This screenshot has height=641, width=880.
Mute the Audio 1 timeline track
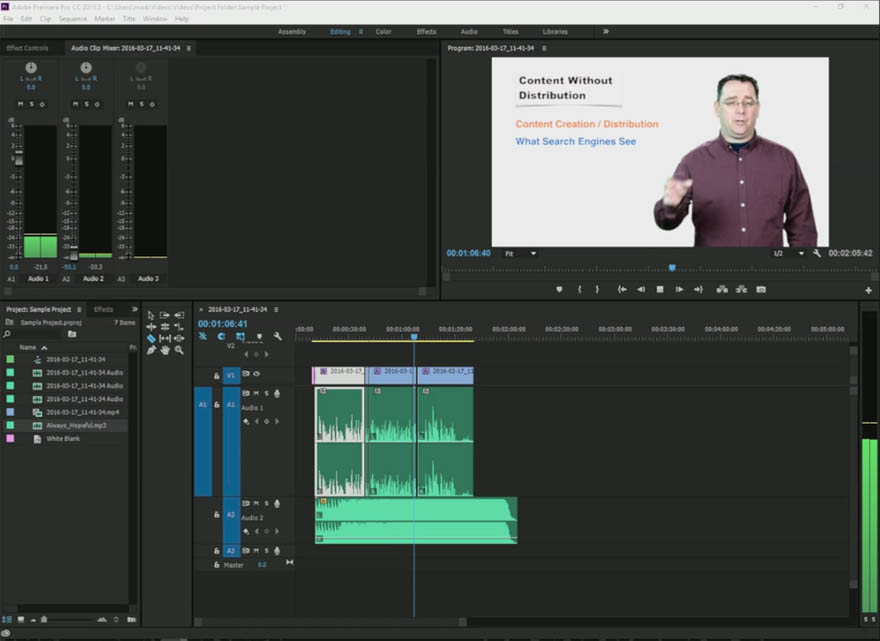coord(256,393)
